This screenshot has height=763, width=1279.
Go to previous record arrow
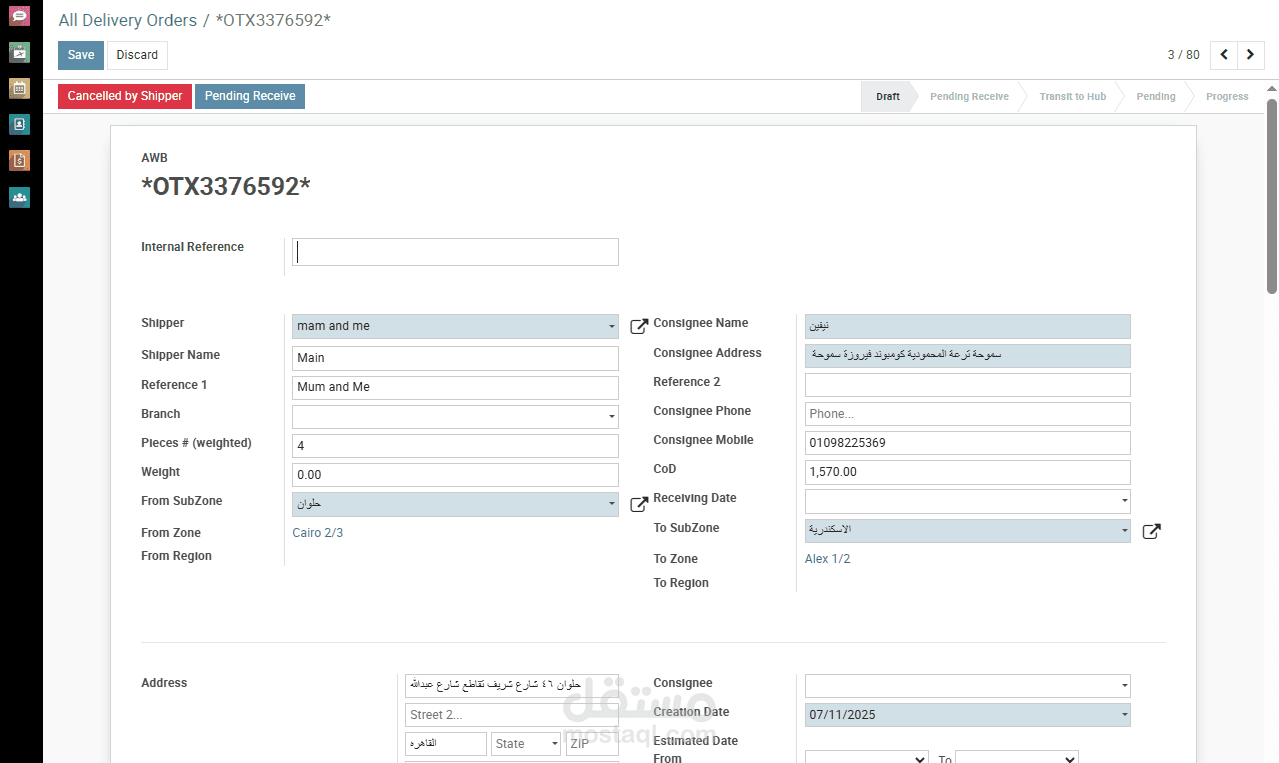pos(1223,55)
